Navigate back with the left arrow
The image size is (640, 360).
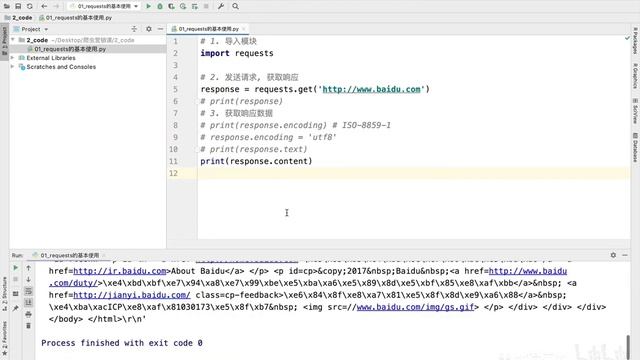pyautogui.click(x=44, y=6)
